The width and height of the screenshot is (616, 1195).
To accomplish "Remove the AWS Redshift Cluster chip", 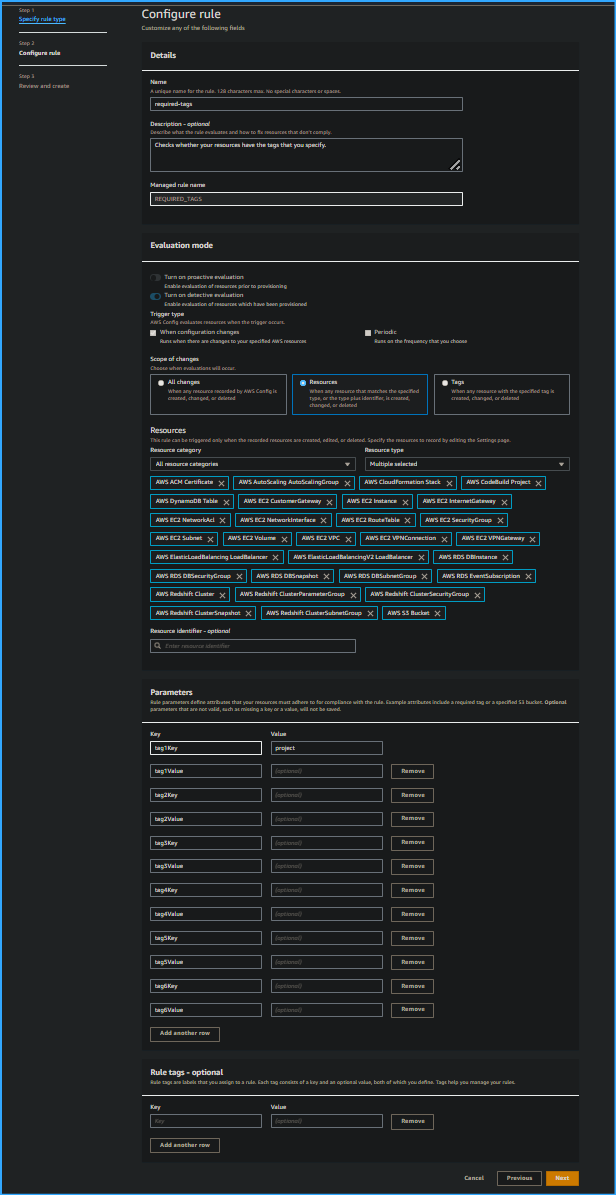I will (x=222, y=595).
